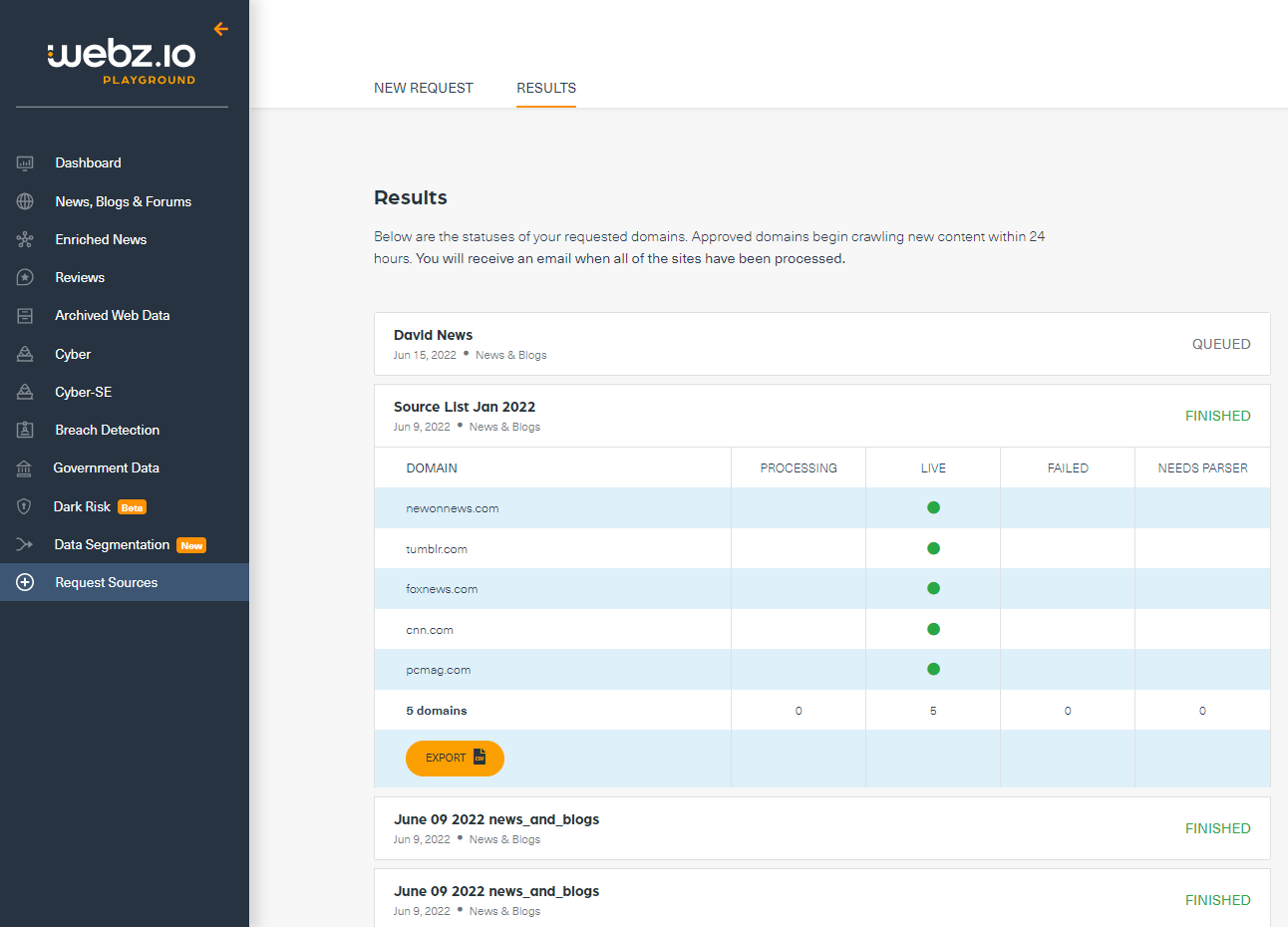The width and height of the screenshot is (1288, 927).
Task: Collapse the Source List Jan 2022 row
Action: pyautogui.click(x=822, y=416)
